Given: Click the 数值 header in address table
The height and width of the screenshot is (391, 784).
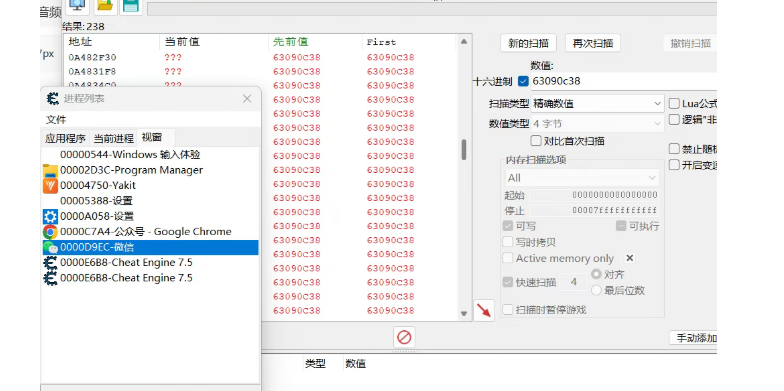Looking at the screenshot, I should point(356,364).
